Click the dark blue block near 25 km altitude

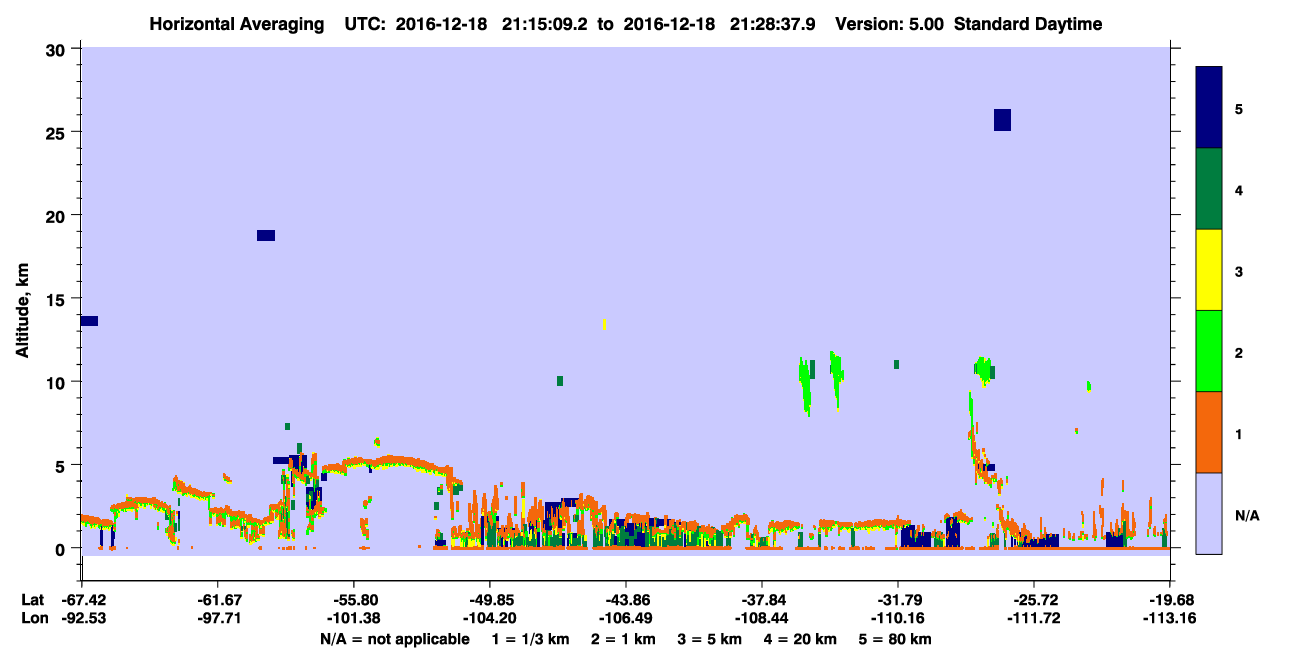(x=1002, y=119)
